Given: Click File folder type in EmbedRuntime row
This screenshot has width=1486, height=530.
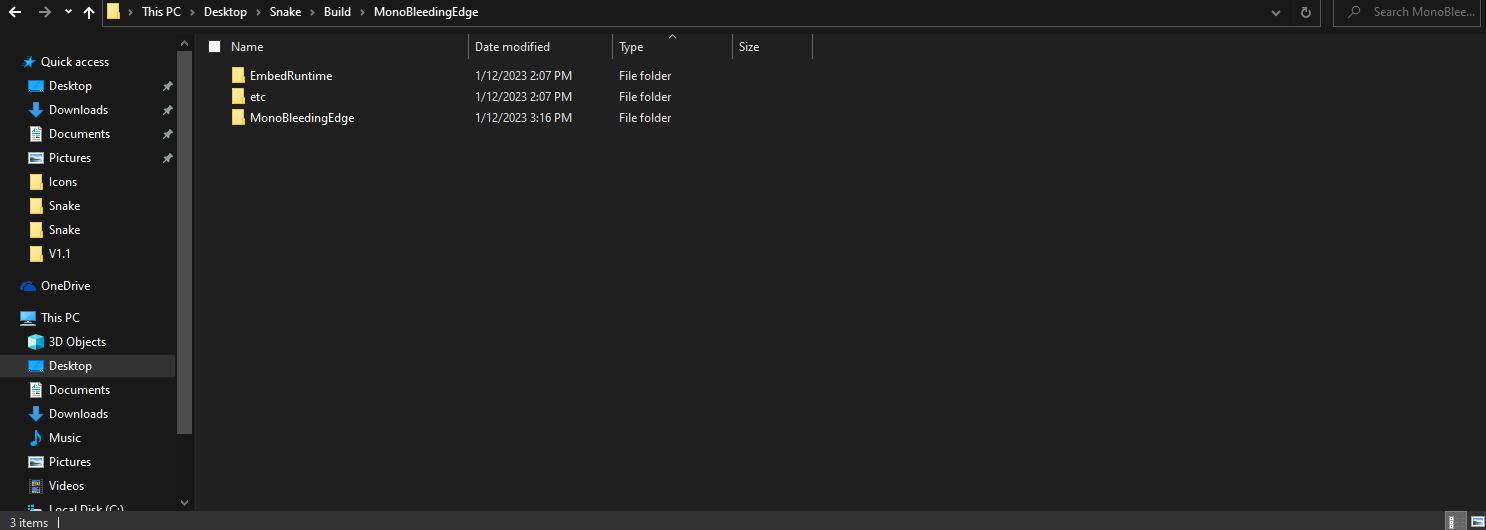Looking at the screenshot, I should pos(645,76).
